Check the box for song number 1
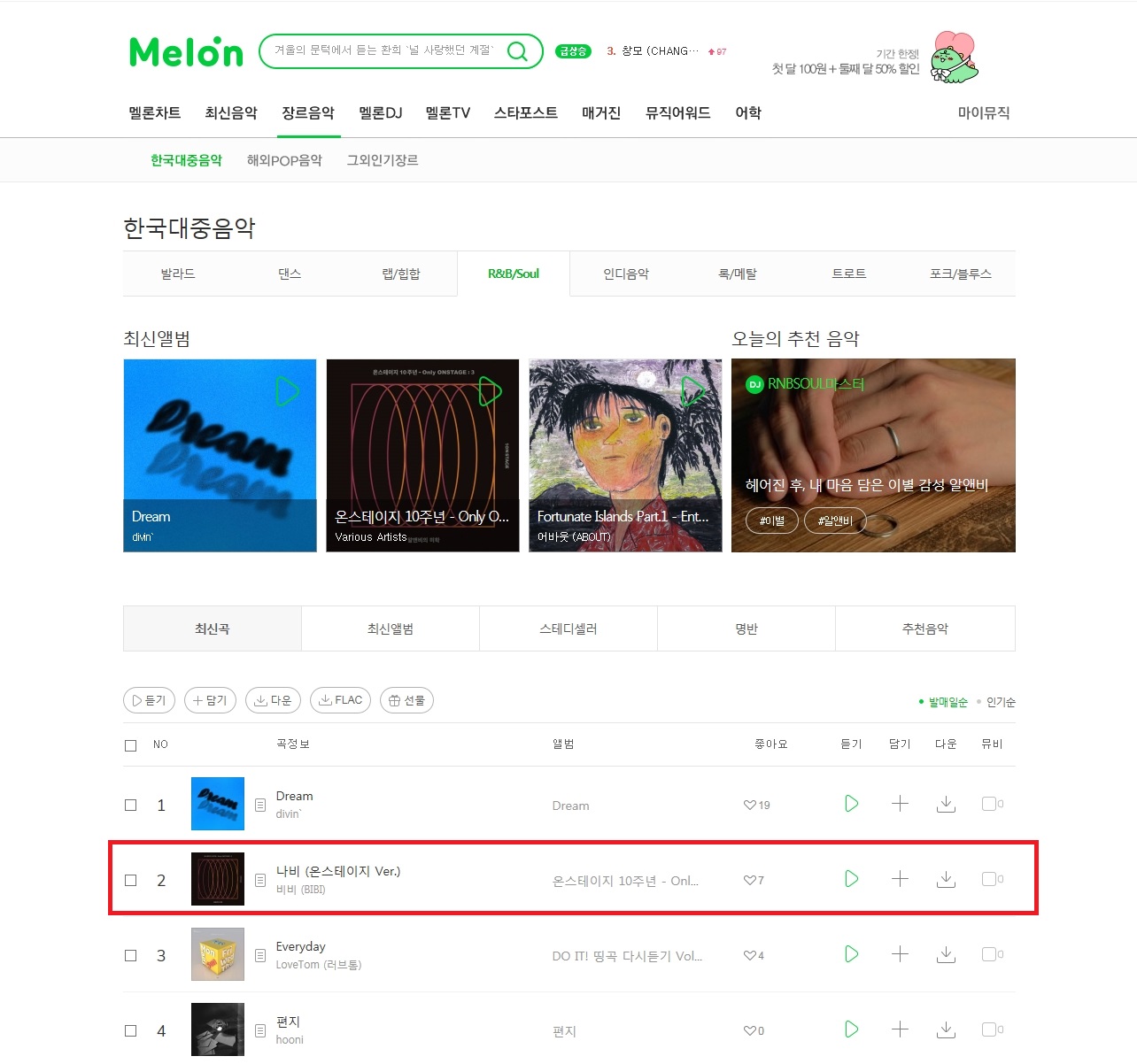 click(x=131, y=806)
